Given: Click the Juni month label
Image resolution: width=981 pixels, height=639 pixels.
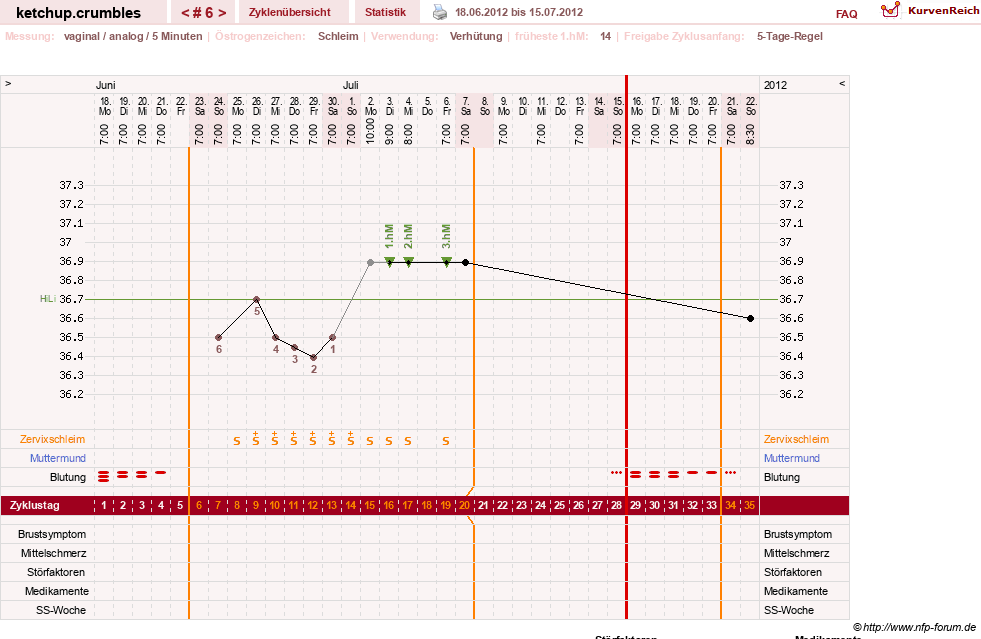Looking at the screenshot, I should (106, 85).
